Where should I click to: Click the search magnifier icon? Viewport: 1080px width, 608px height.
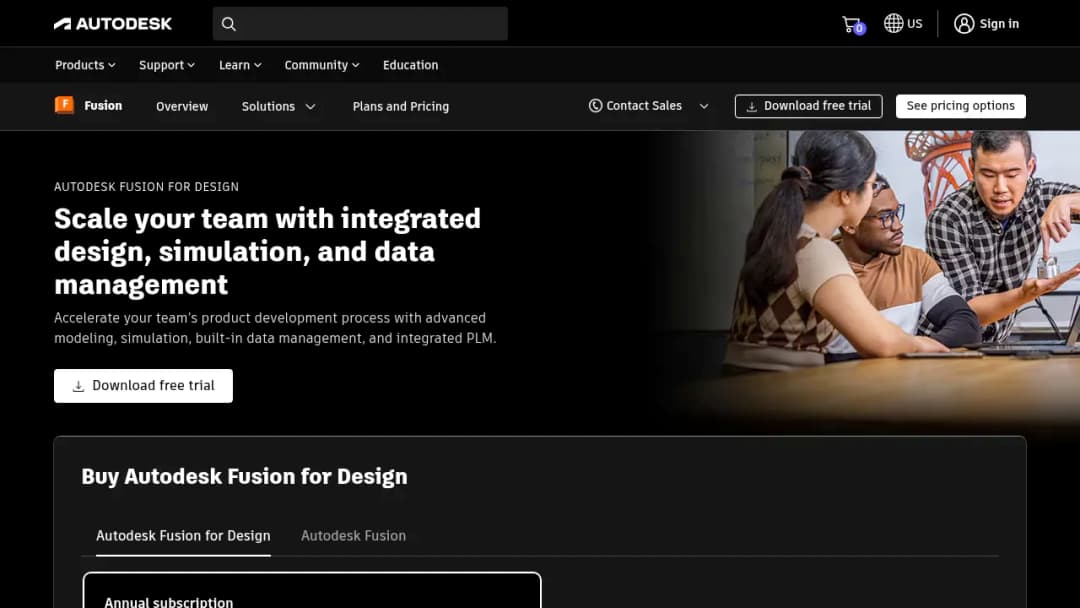pos(229,24)
